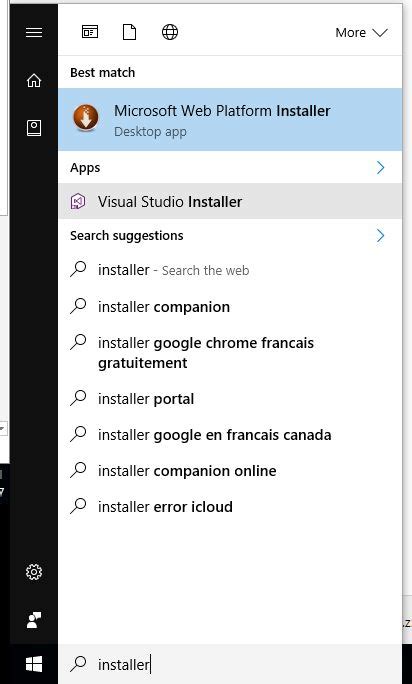Choose 'installer companion online' suggestion

(x=230, y=471)
